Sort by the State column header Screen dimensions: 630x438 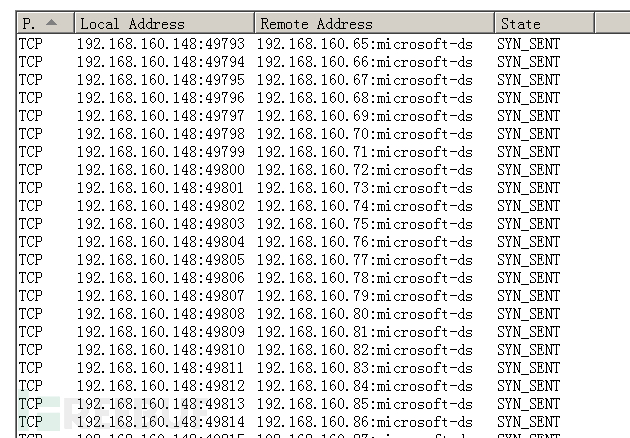[544, 23]
